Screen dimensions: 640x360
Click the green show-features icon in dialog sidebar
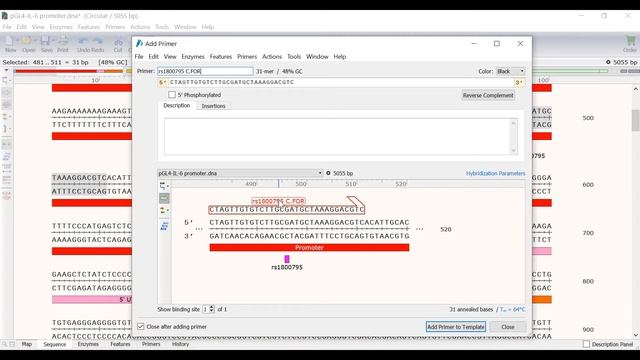pyautogui.click(x=164, y=198)
